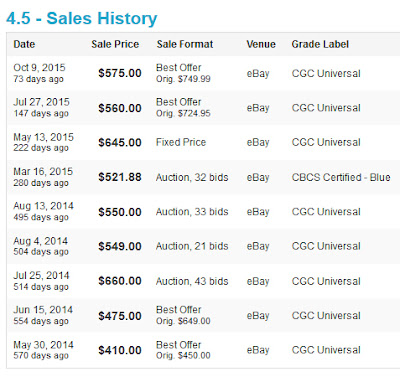400x382 pixels.
Task: Click the Sale Format column header
Action: (x=185, y=44)
